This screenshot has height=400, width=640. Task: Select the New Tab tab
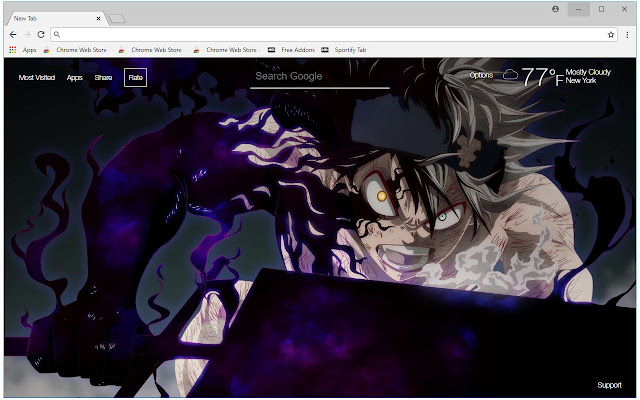[x=55, y=18]
